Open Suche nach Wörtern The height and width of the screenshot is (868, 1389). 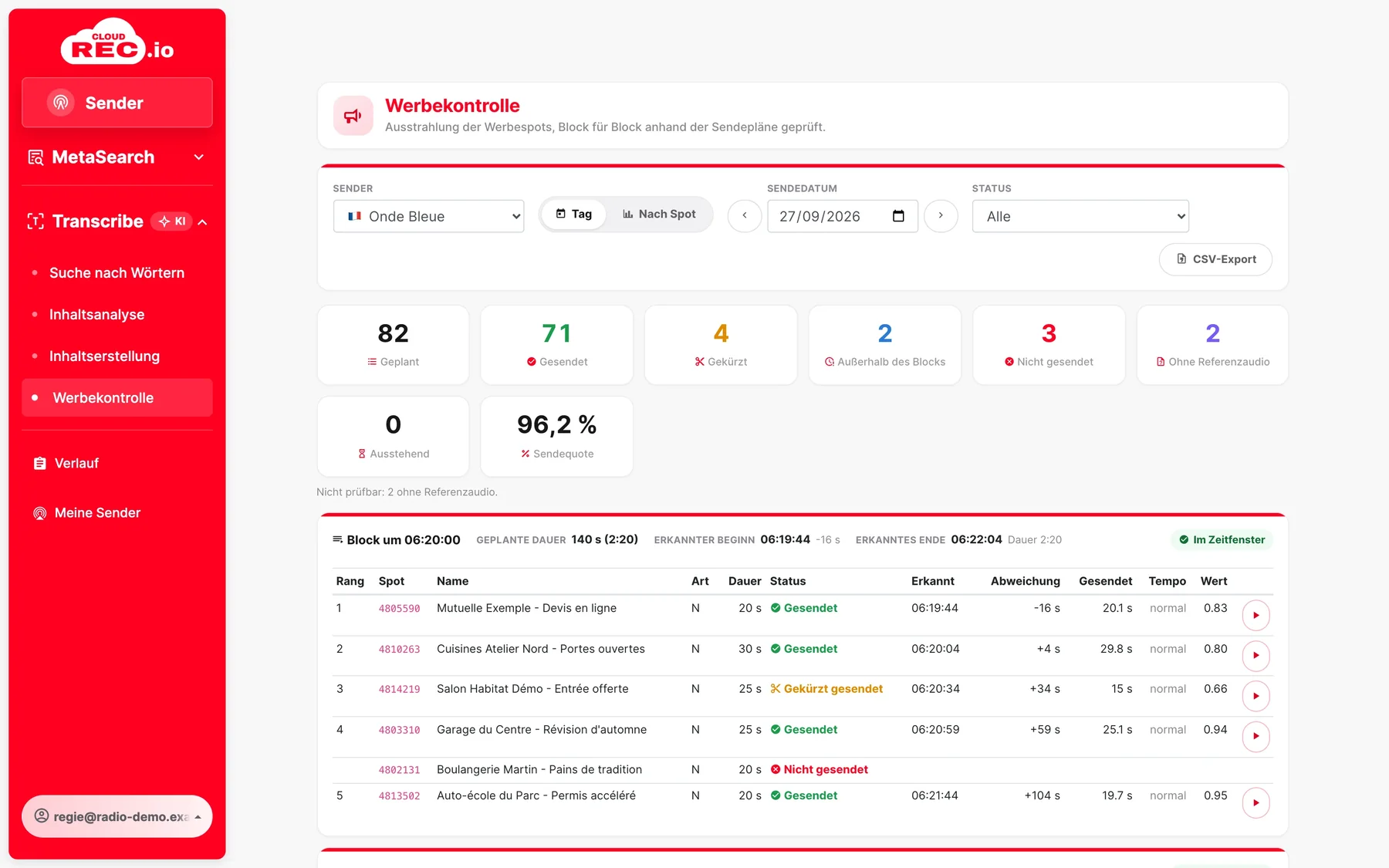point(117,273)
